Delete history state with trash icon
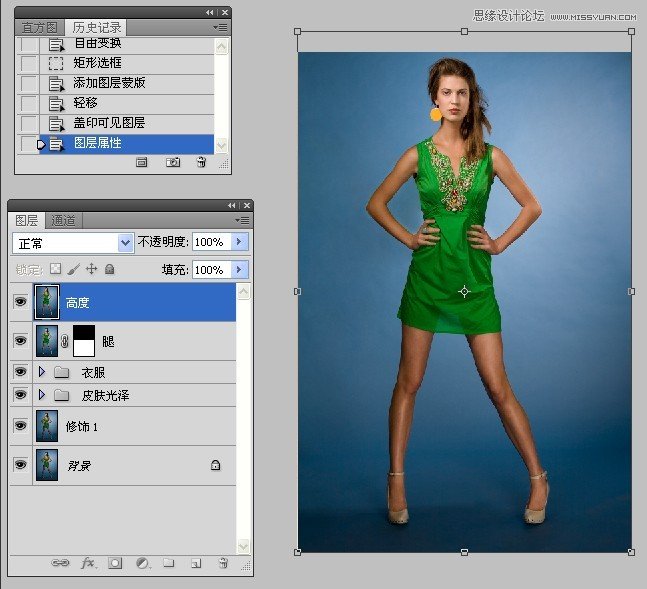 pos(201,162)
